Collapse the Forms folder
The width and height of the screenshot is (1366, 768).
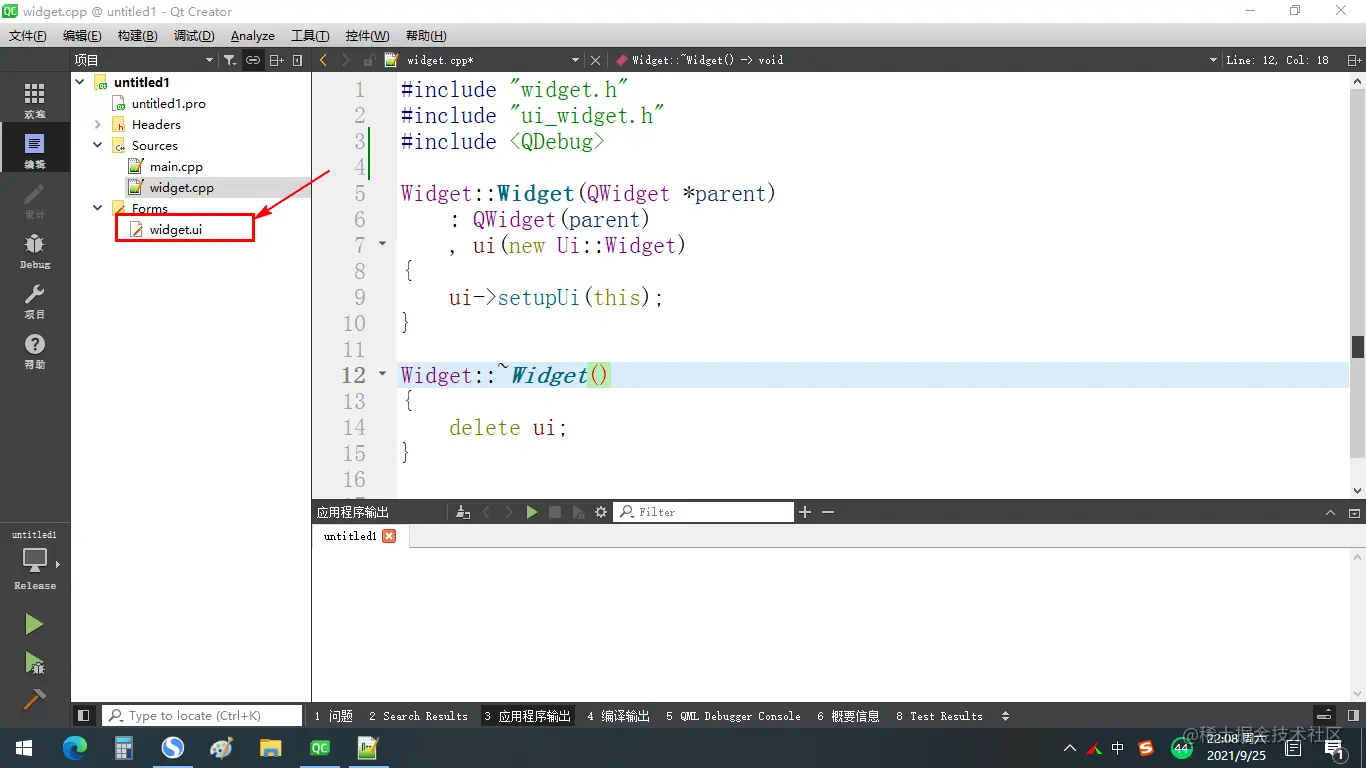click(x=98, y=209)
